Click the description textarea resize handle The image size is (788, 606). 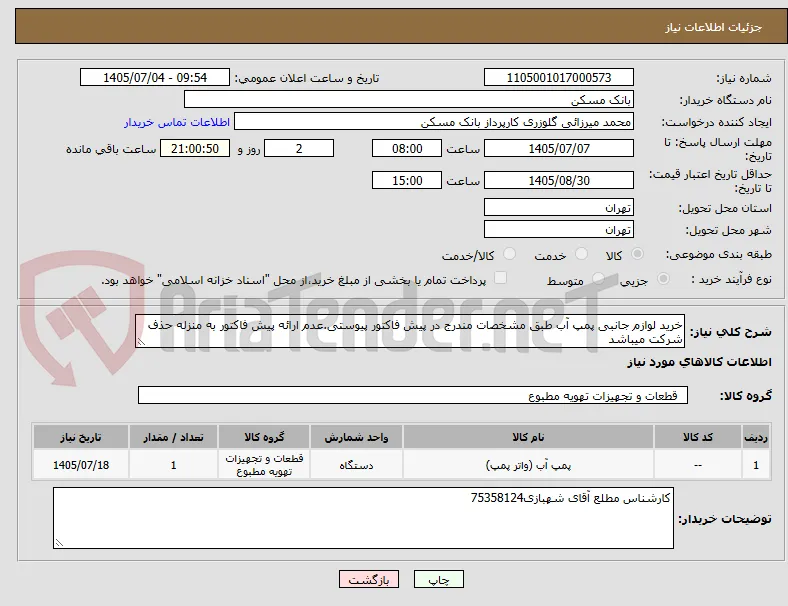coord(141,342)
